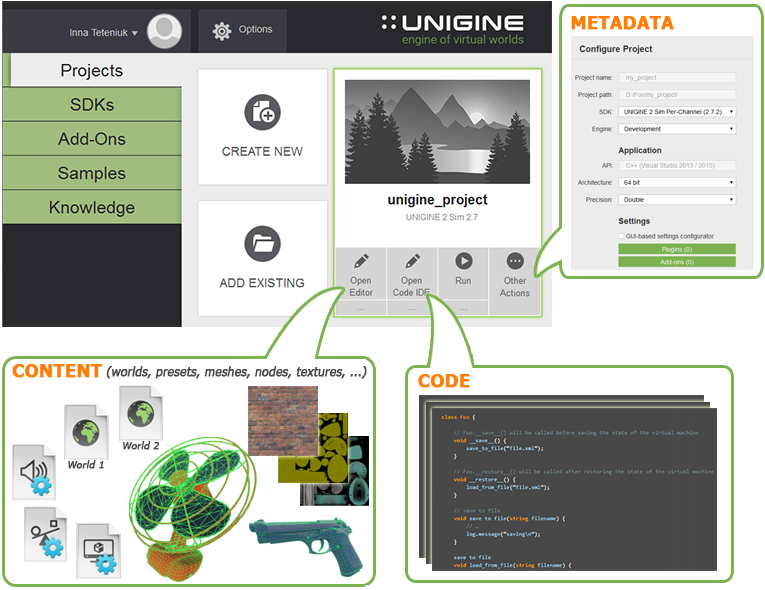
Task: Switch to the Add-Ons tab
Action: tap(93, 139)
